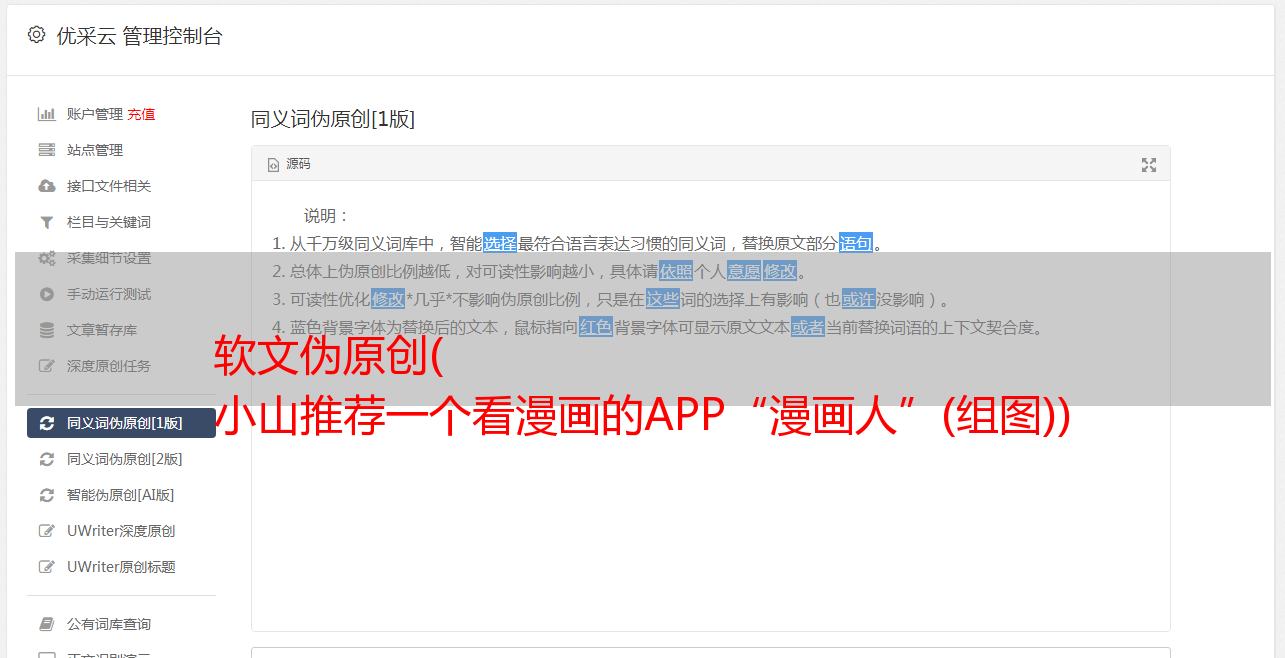Select active 同义词伪原创[1版] item
Viewport: 1285px width, 658px height.
click(121, 423)
